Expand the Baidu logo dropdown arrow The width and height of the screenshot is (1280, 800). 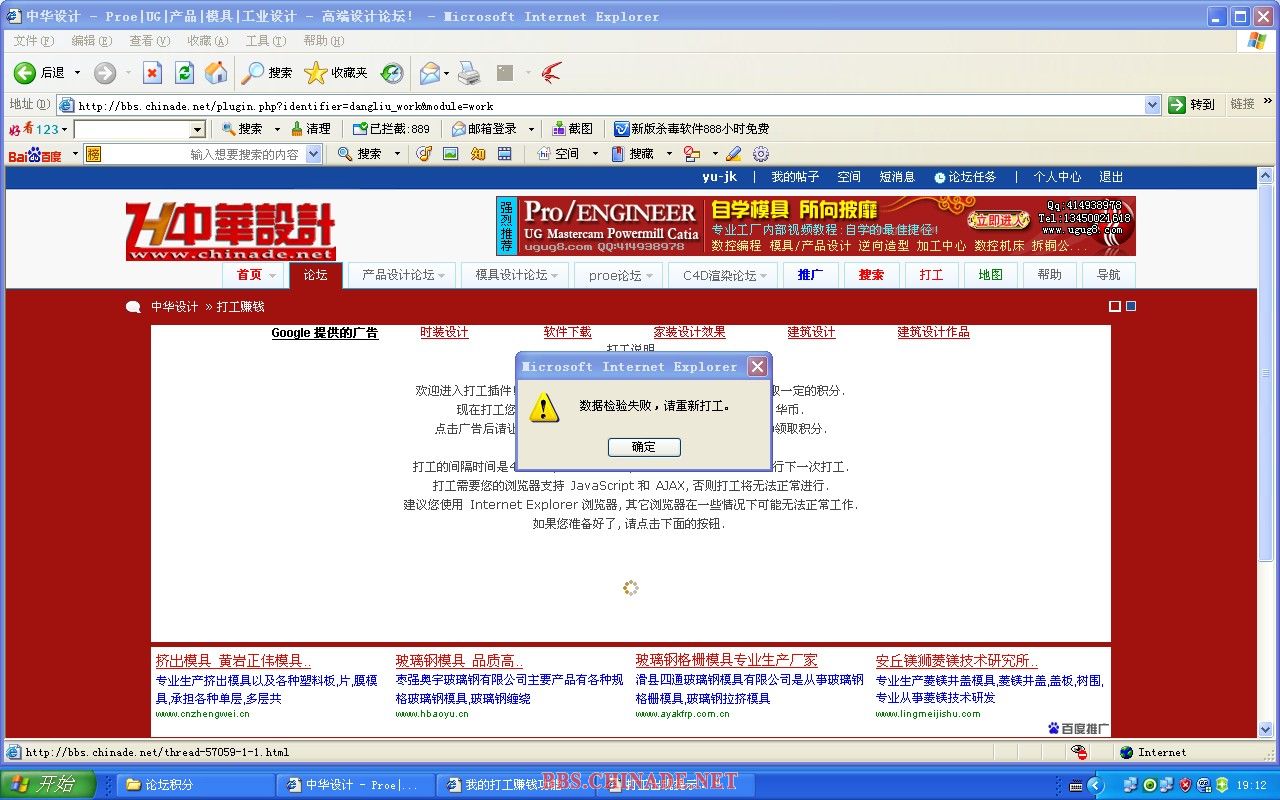tap(75, 154)
